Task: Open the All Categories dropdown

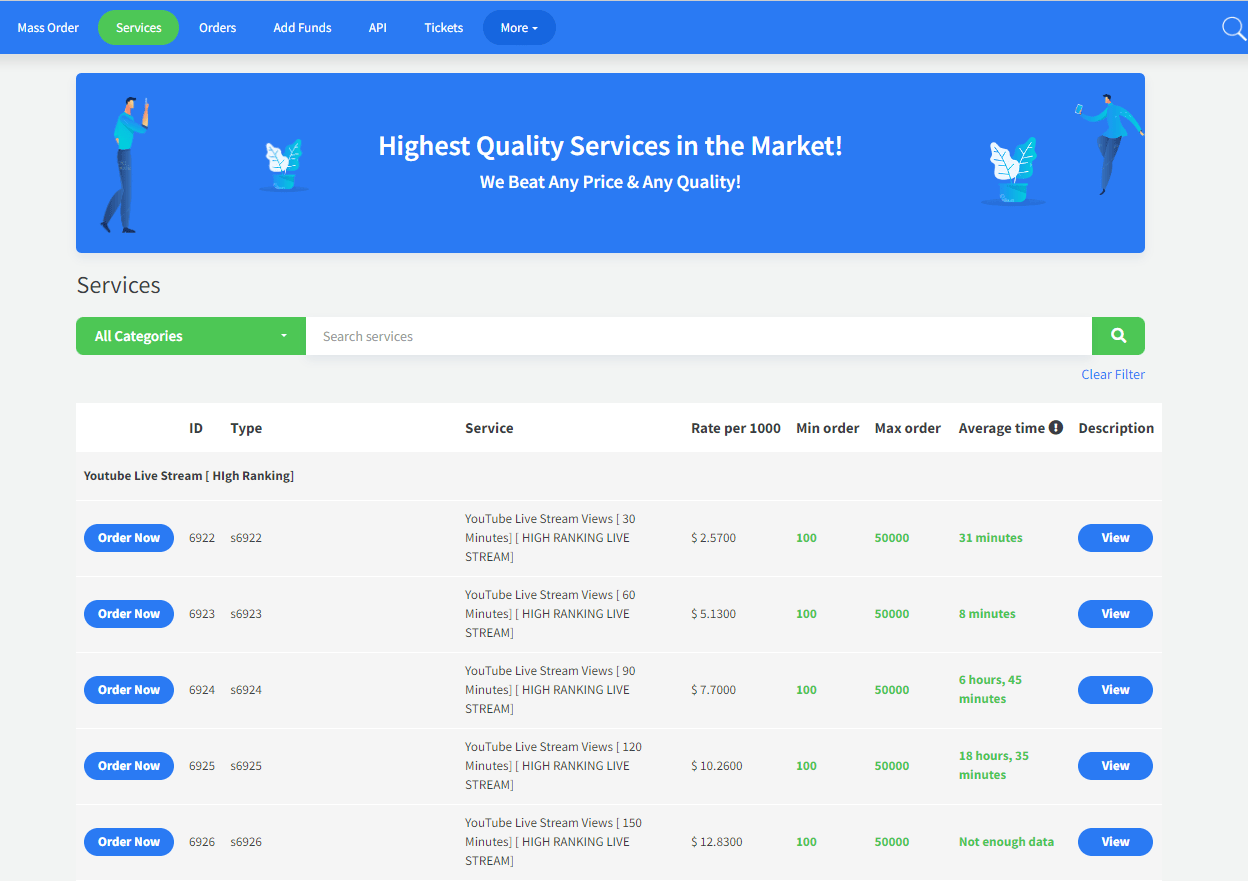Action: (191, 336)
